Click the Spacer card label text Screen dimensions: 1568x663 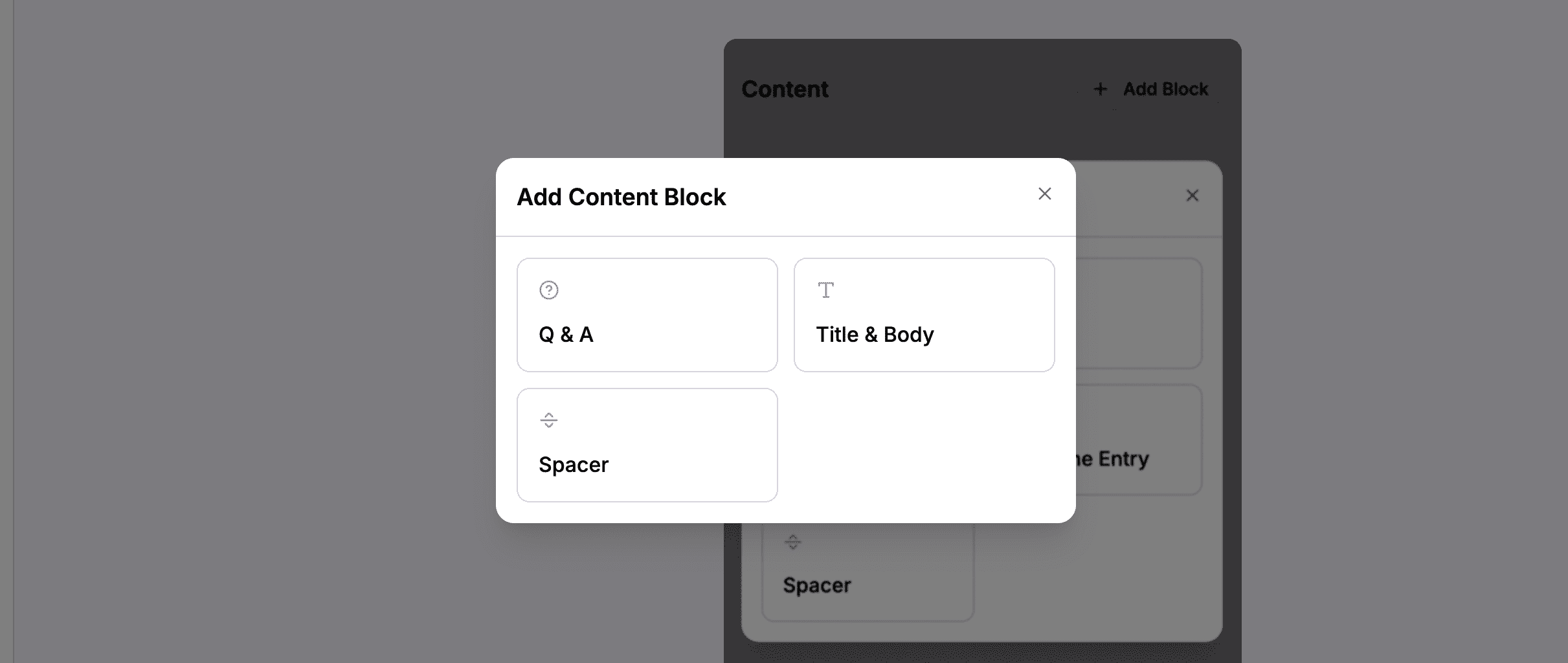(x=573, y=464)
